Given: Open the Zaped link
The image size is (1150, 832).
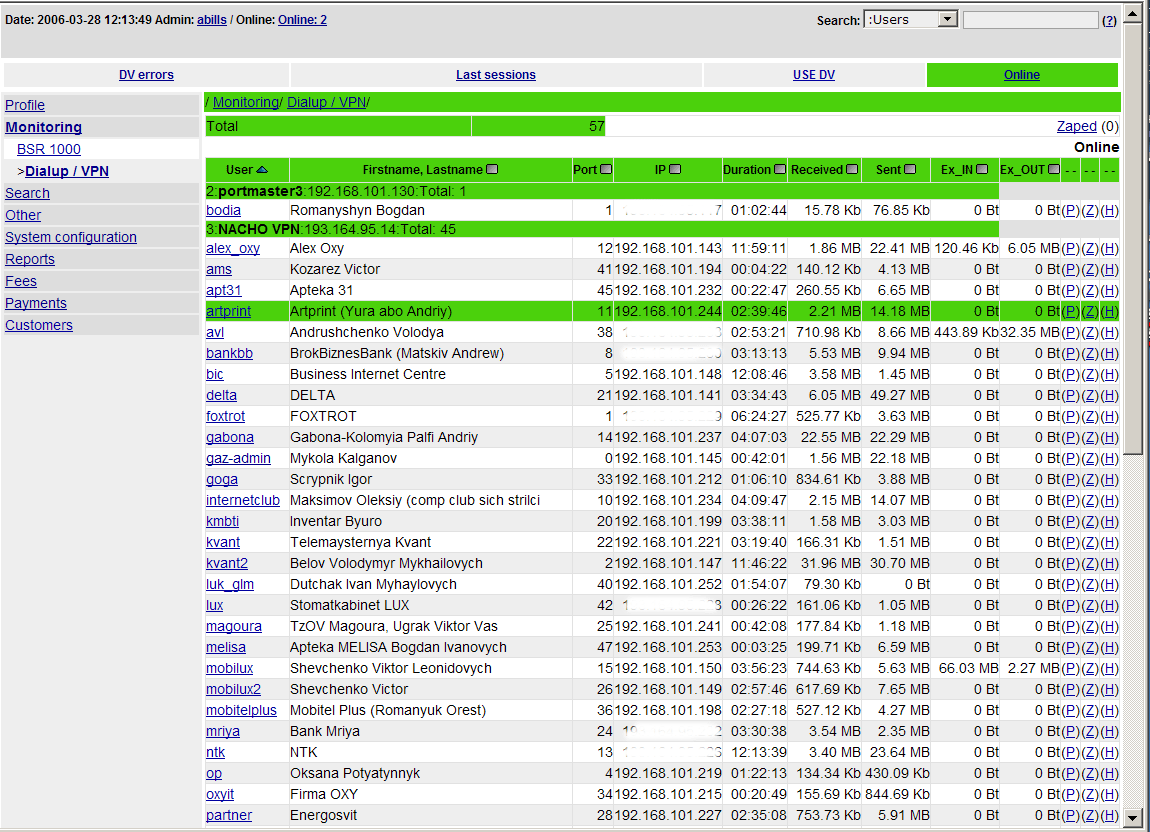Looking at the screenshot, I should point(1077,126).
